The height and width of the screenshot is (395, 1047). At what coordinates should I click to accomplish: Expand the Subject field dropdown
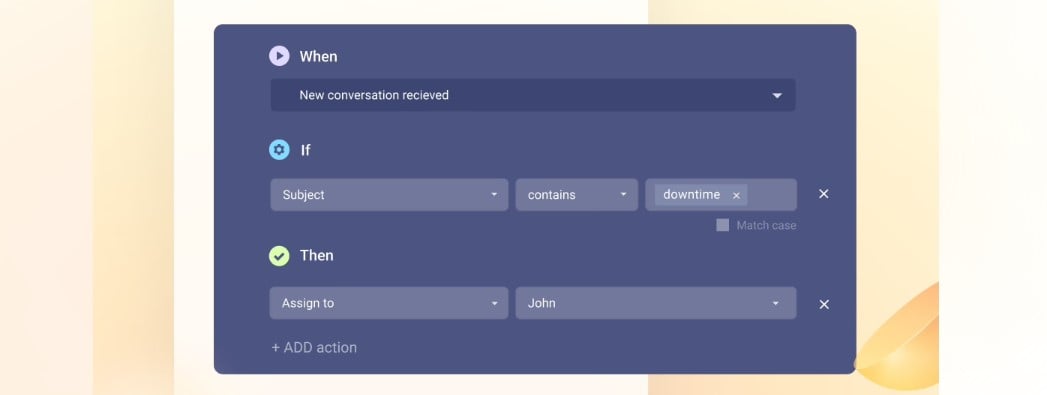[x=389, y=195]
